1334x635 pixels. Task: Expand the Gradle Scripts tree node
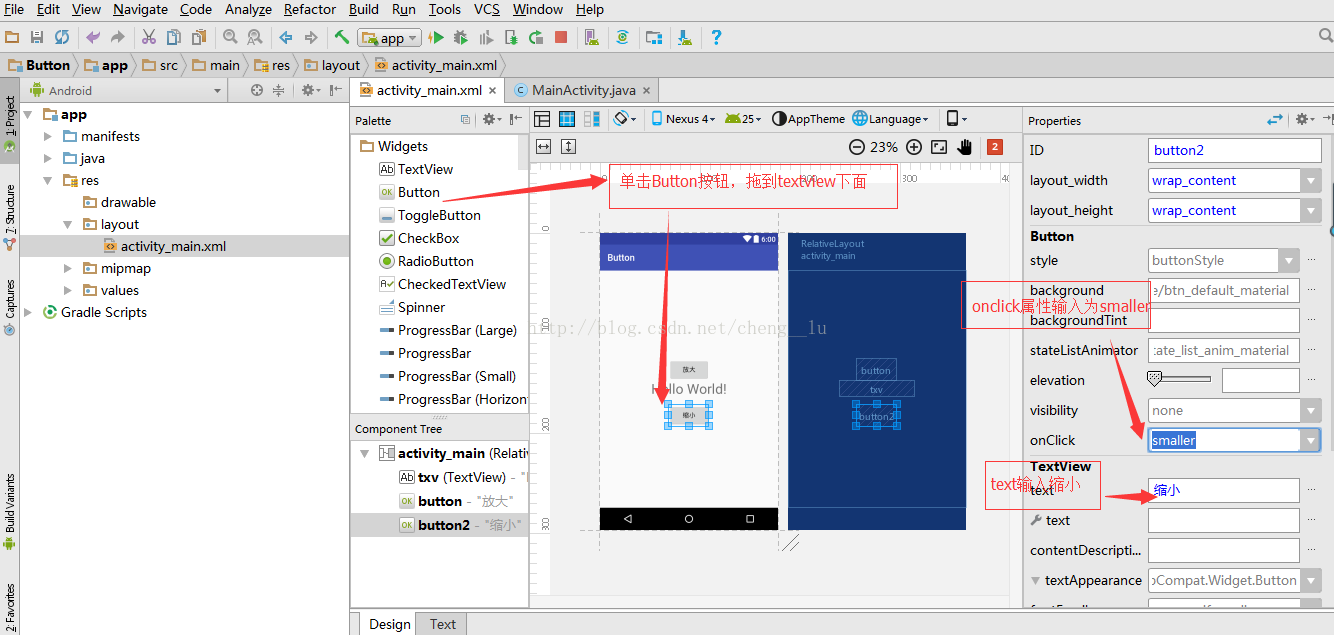[29, 312]
